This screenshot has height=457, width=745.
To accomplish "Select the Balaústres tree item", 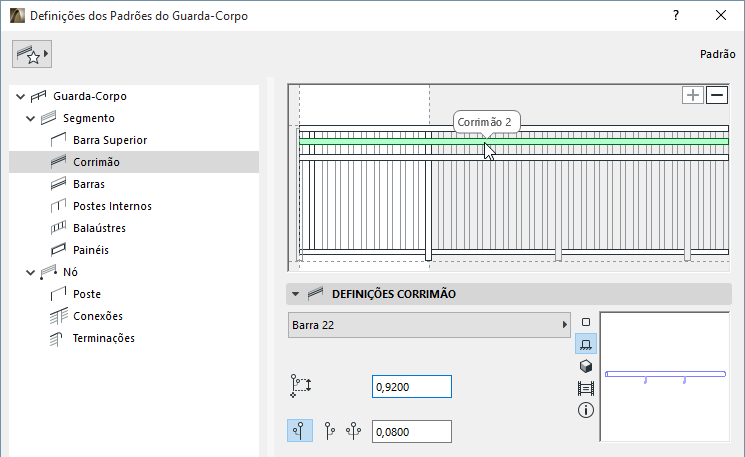I will coord(99,228).
